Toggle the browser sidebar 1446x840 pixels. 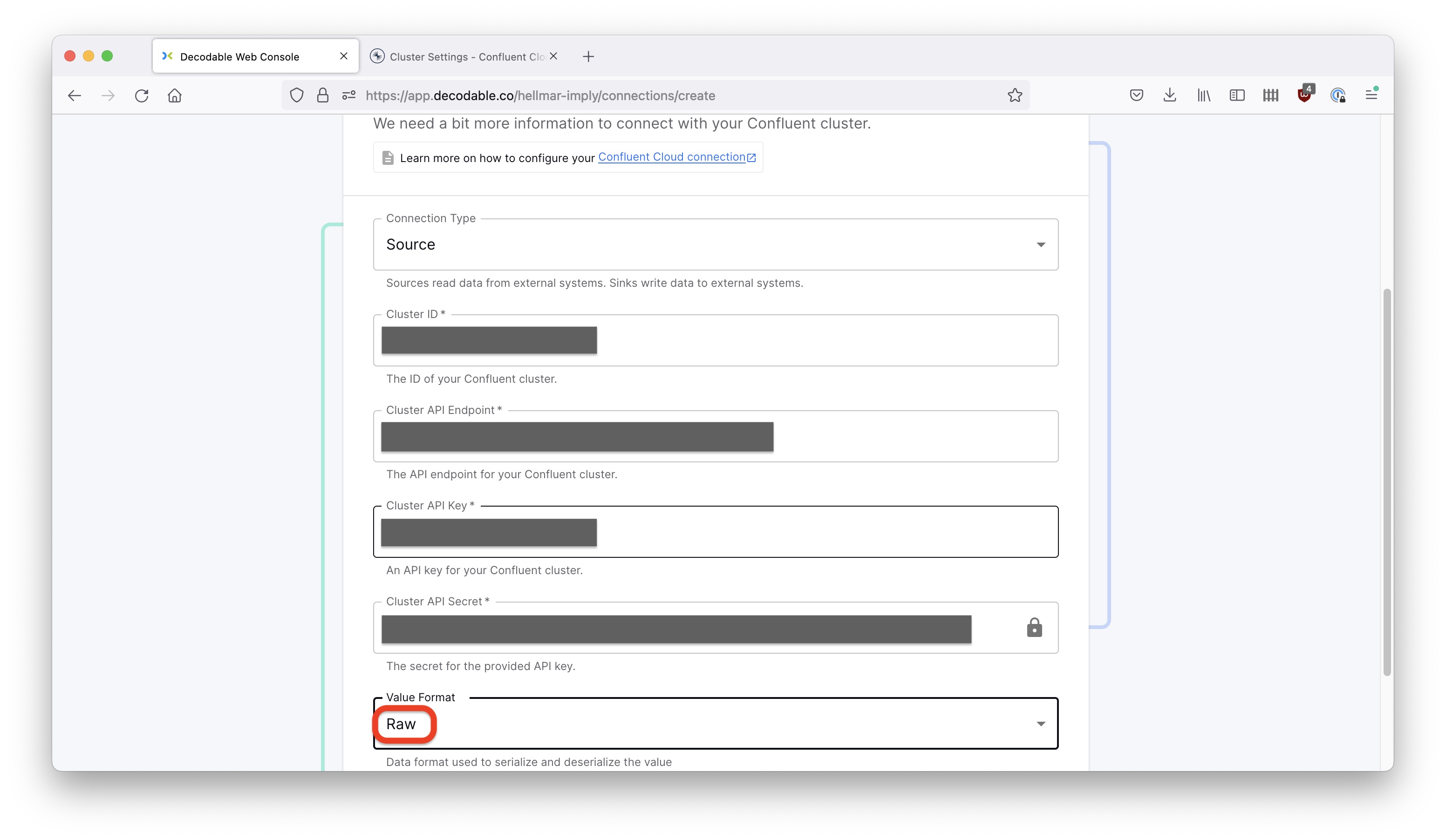1236,95
